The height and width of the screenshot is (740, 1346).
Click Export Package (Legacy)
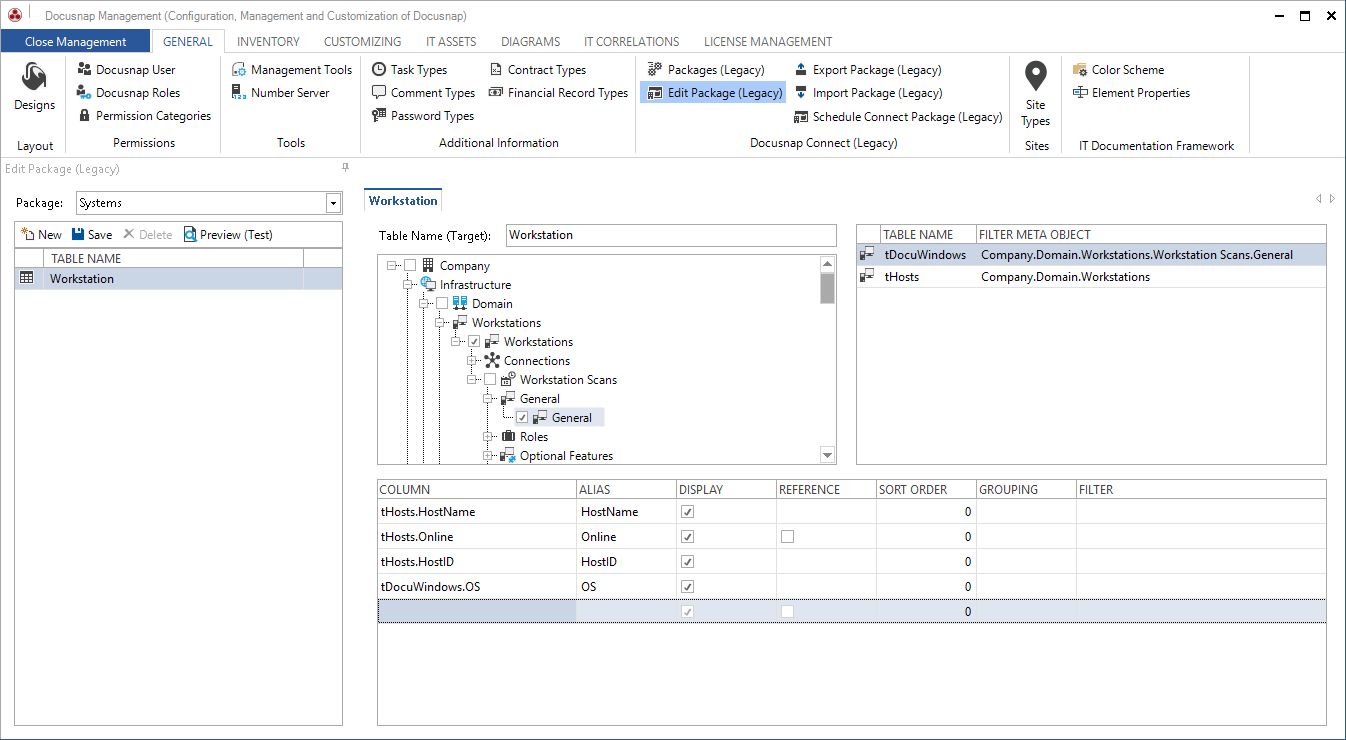tap(868, 70)
